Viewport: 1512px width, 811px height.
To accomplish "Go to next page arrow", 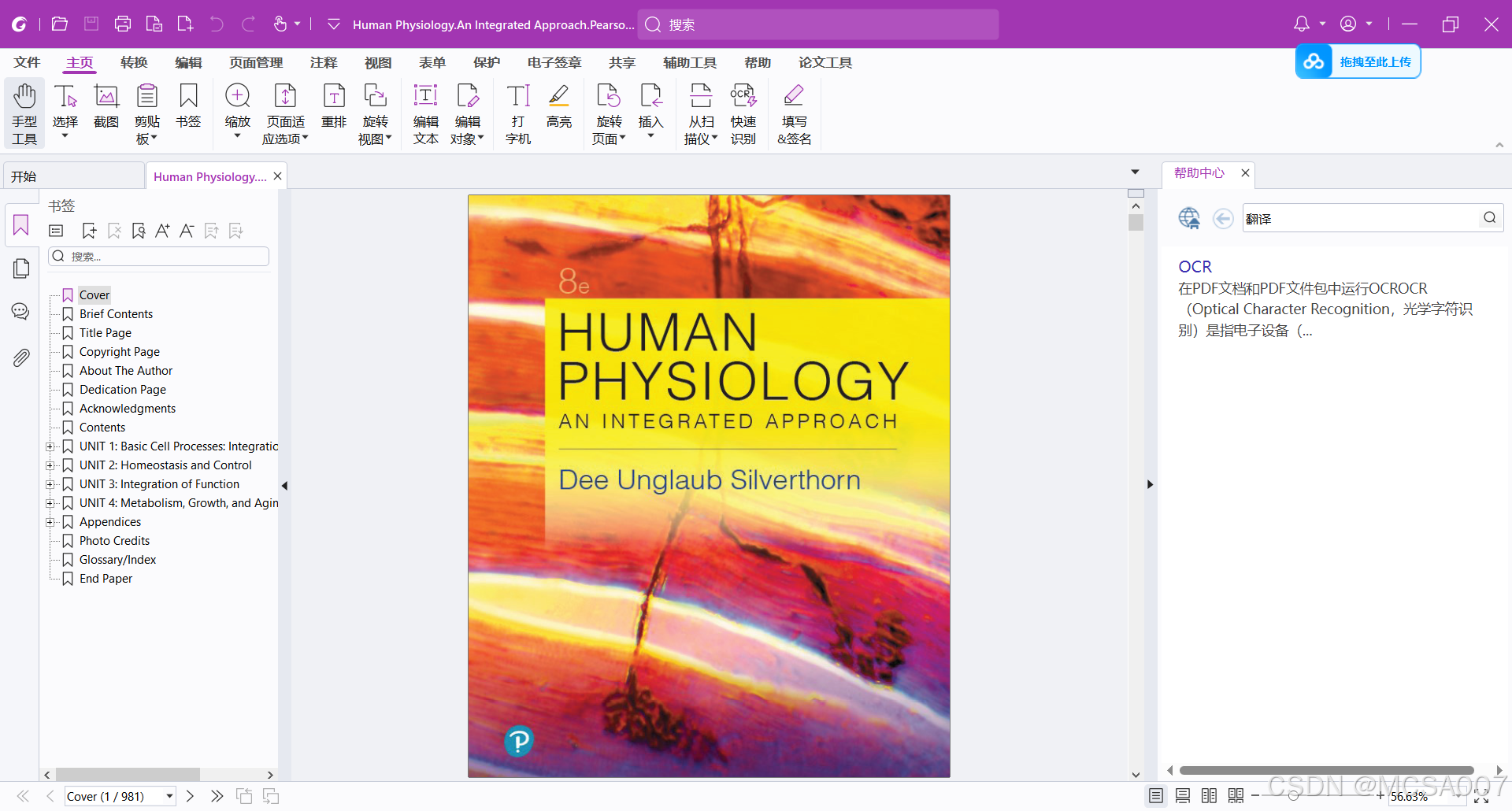I will [x=190, y=796].
